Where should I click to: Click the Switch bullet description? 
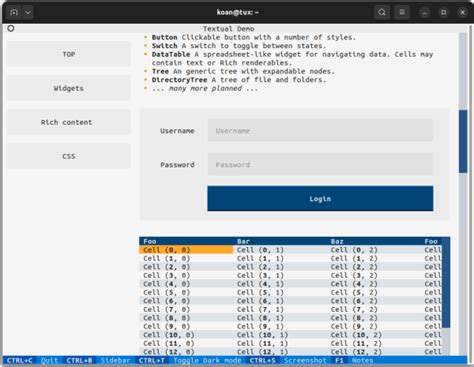point(239,46)
